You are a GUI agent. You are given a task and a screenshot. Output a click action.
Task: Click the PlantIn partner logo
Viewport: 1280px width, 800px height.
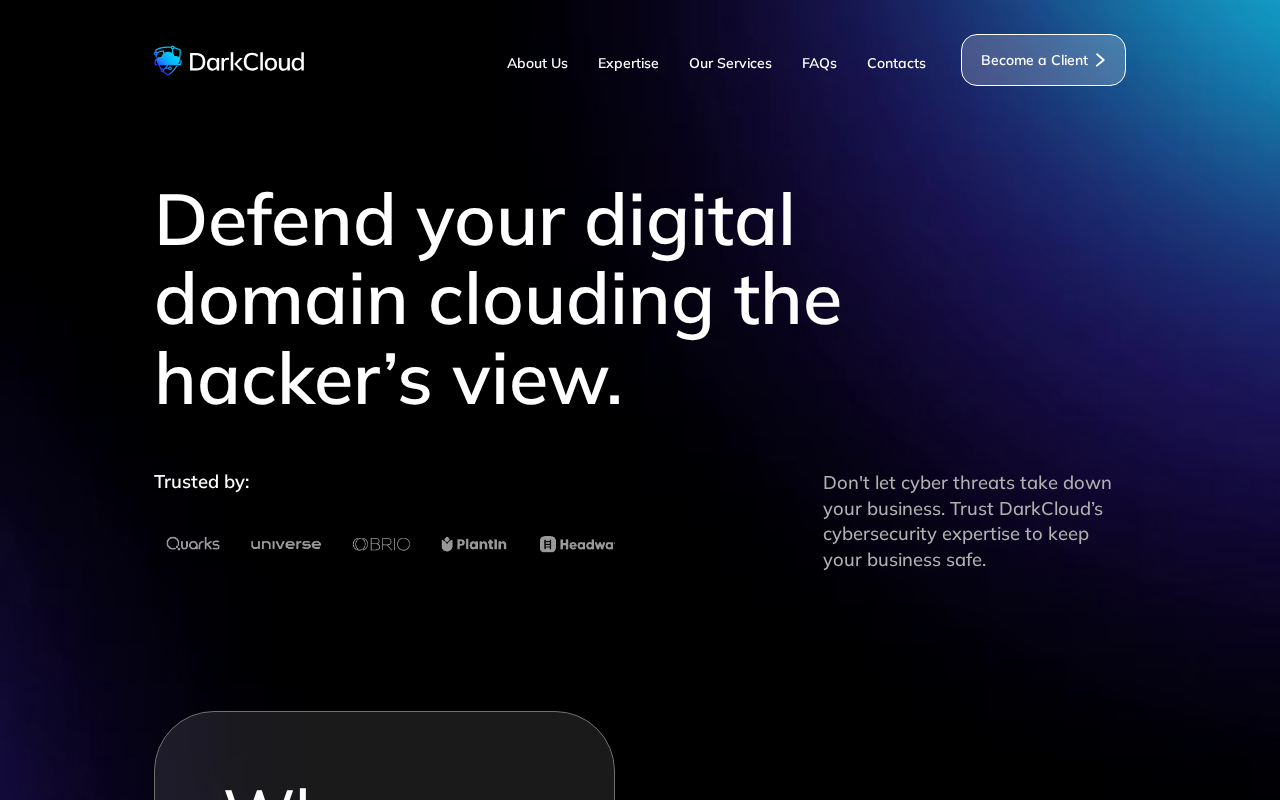point(474,544)
